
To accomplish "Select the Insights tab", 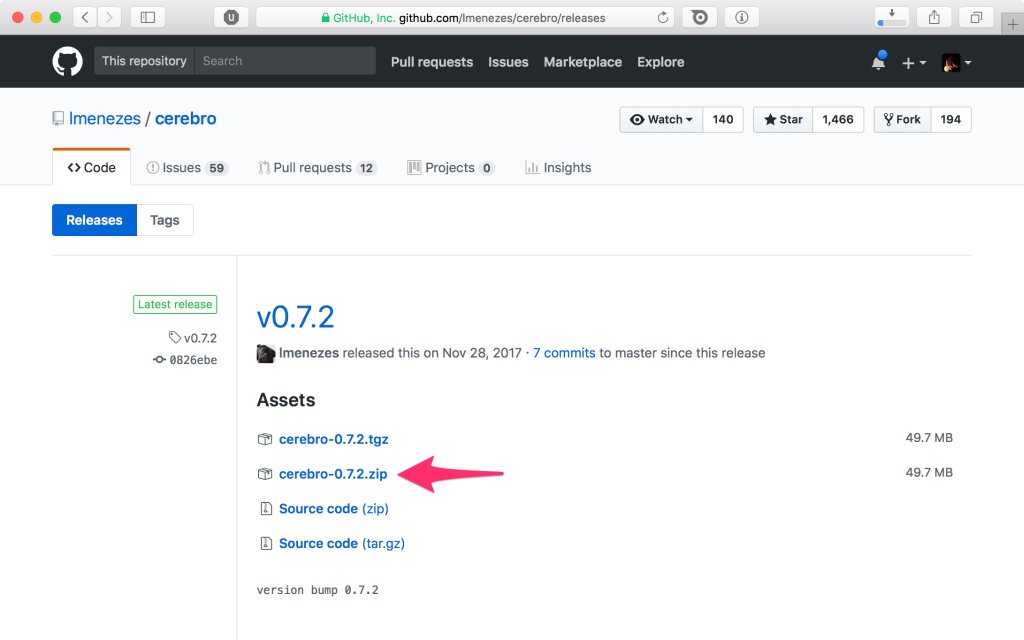I will pos(558,168).
